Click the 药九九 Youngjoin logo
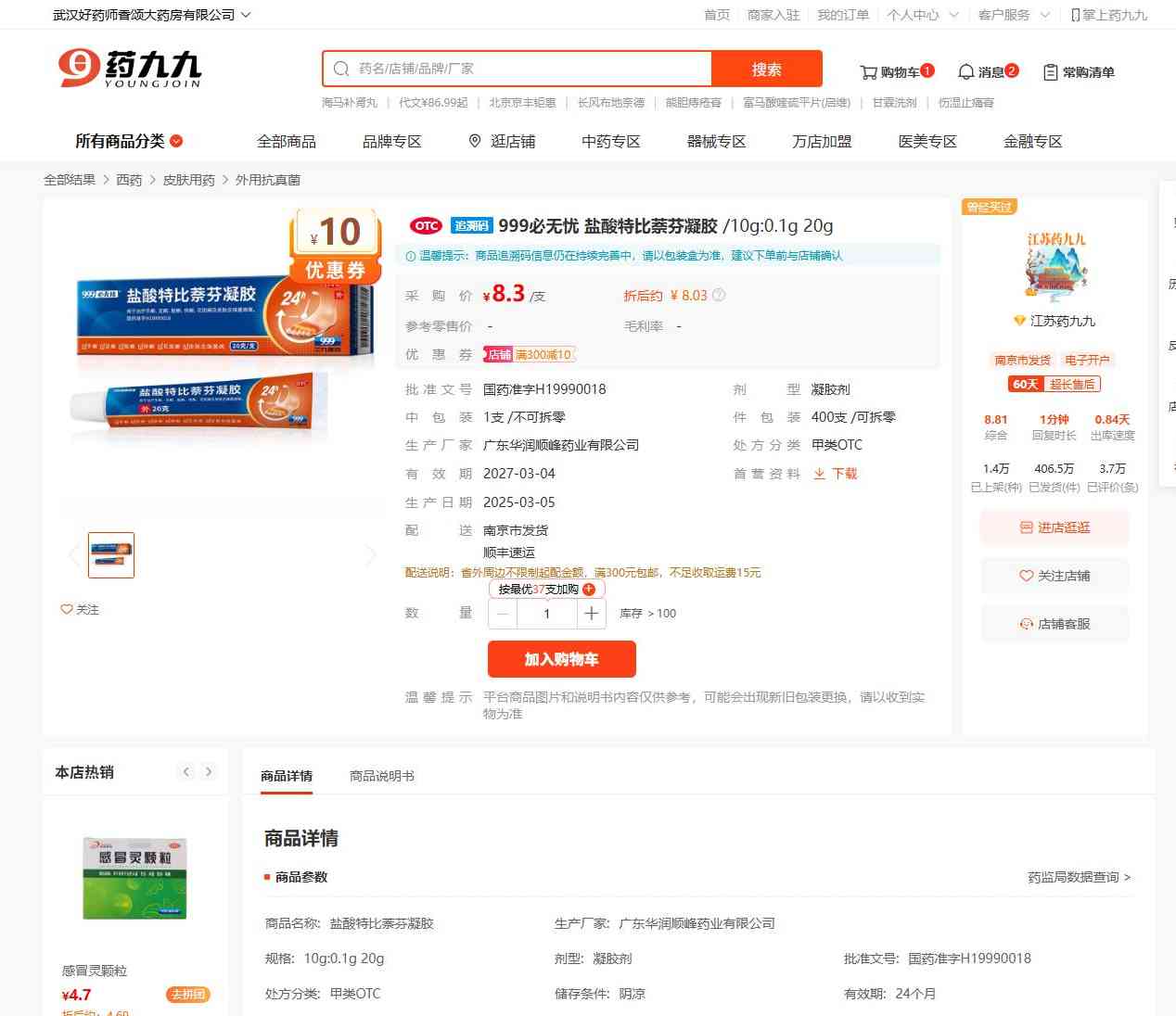The width and height of the screenshot is (1176, 1016). point(130,69)
